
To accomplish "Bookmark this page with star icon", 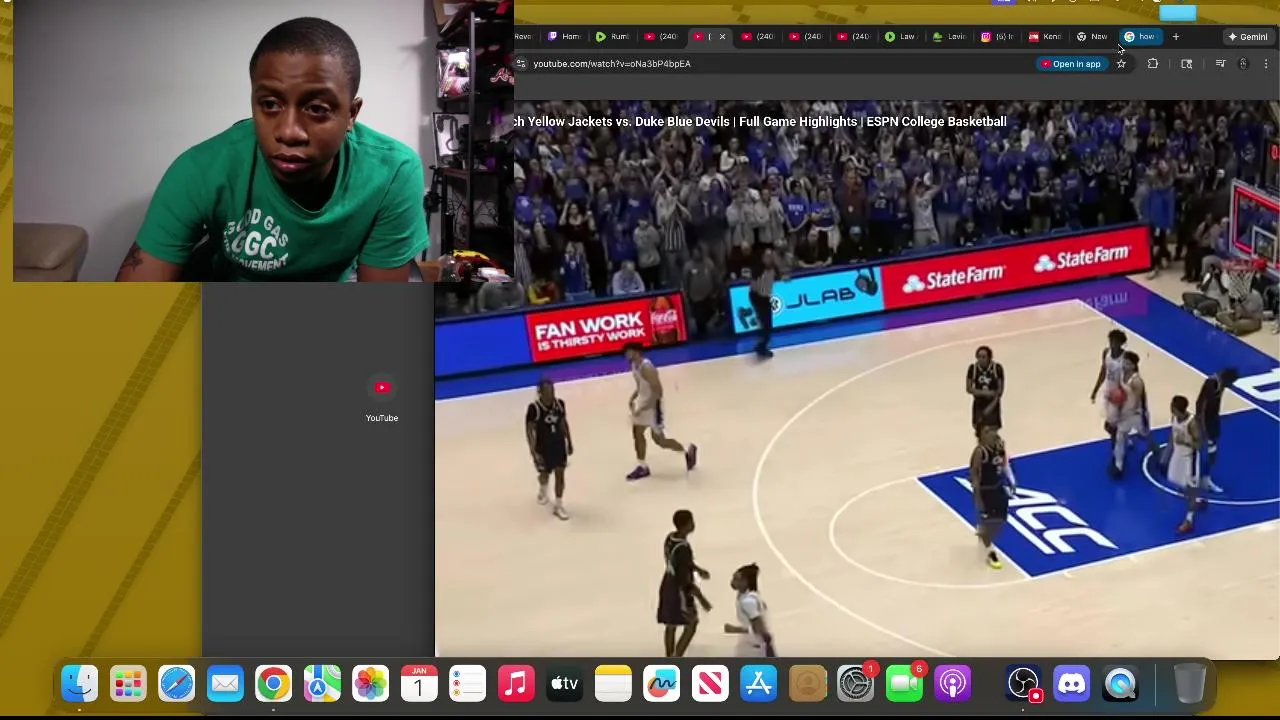I will pyautogui.click(x=1121, y=64).
